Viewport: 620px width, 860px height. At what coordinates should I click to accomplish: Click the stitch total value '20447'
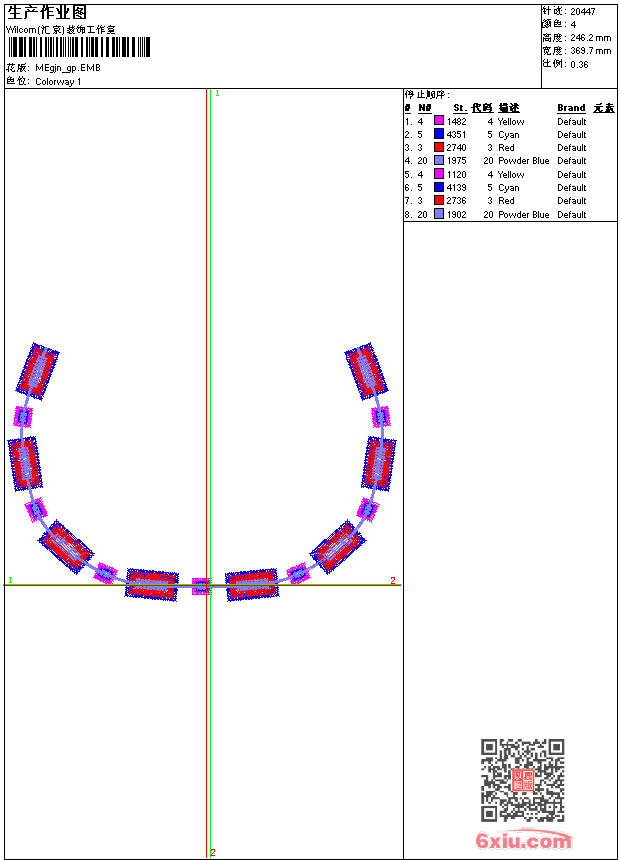point(583,12)
